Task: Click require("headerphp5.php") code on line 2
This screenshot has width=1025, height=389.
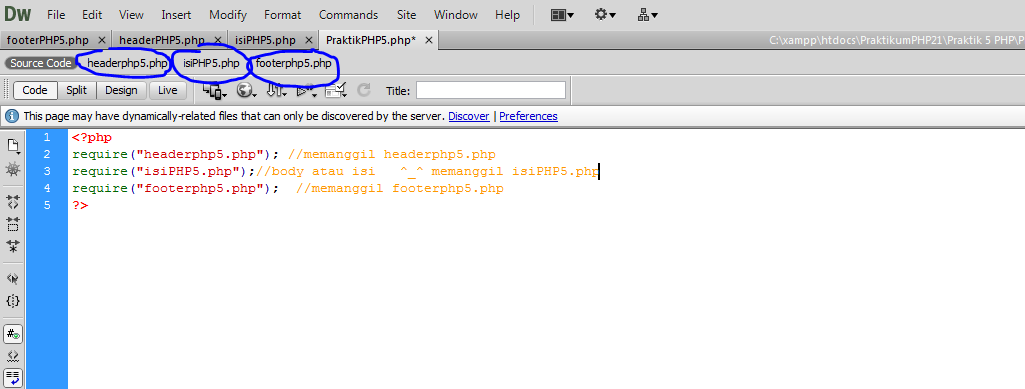Action: coord(176,154)
